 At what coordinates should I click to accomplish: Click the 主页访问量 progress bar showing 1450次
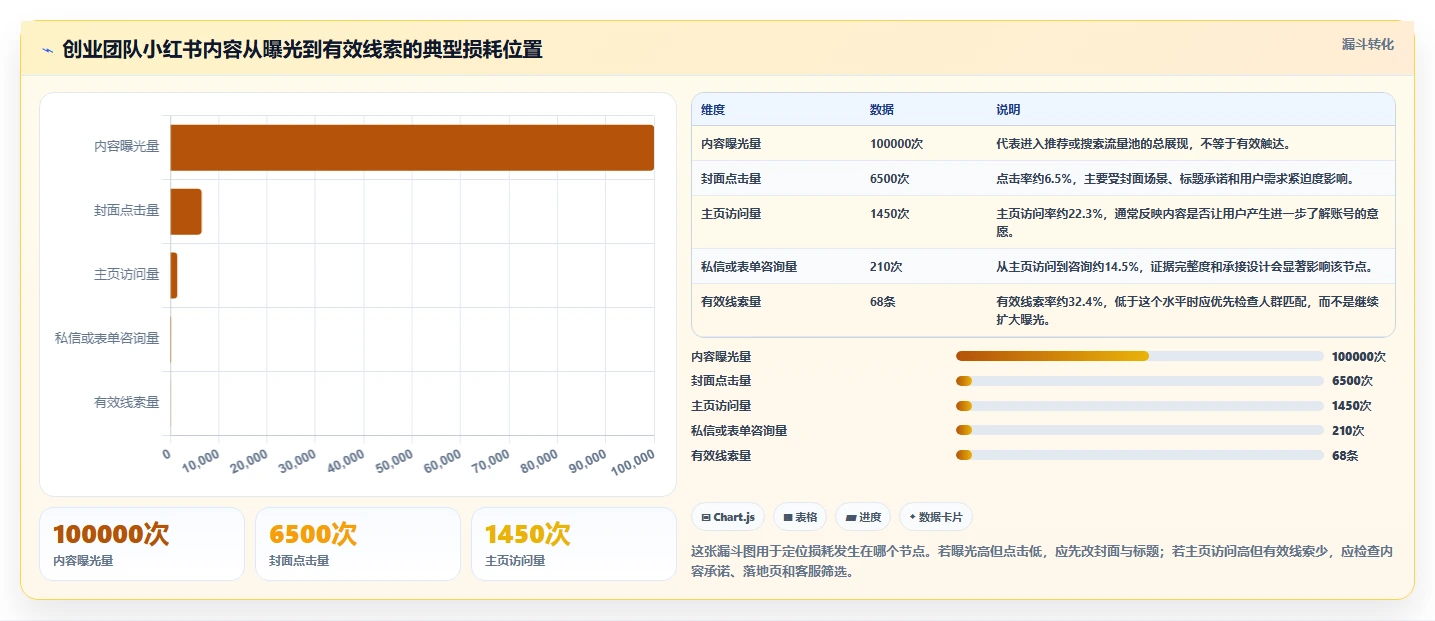[1140, 406]
